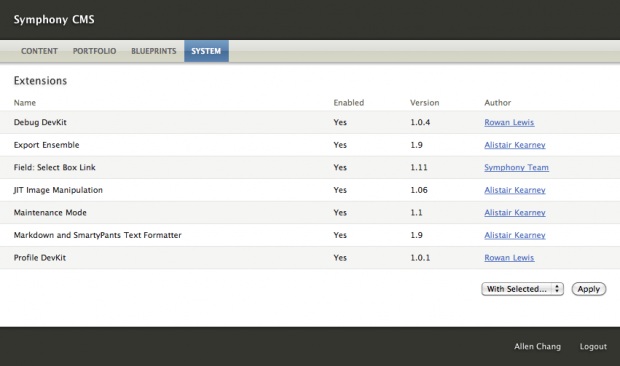This screenshot has height=366, width=620.
Task: Select the Debug DevKit row
Action: pos(310,122)
